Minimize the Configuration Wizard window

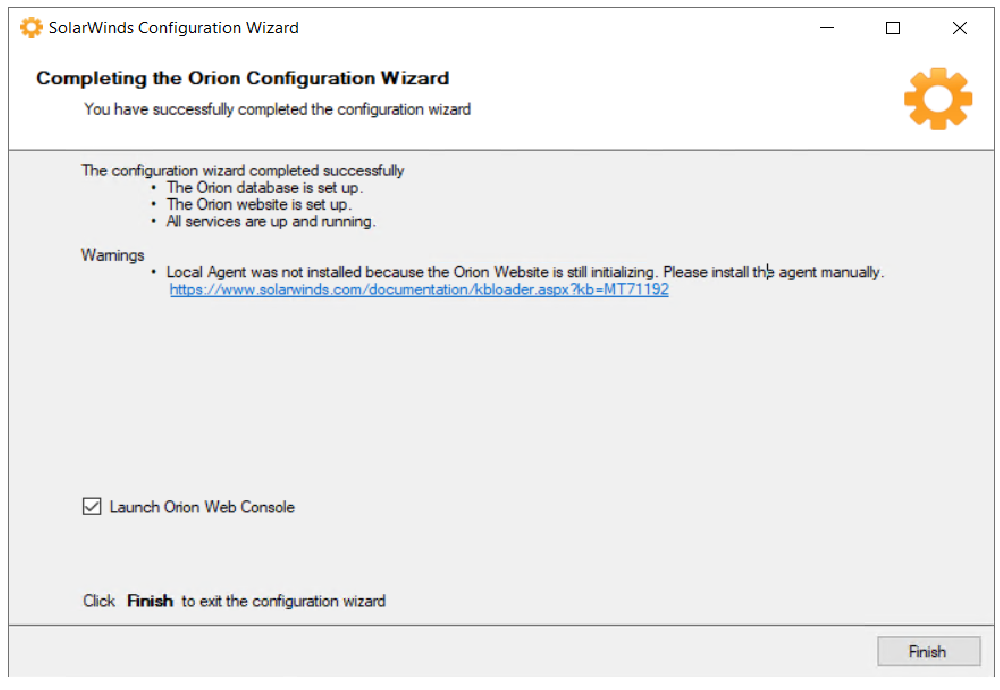(x=827, y=28)
